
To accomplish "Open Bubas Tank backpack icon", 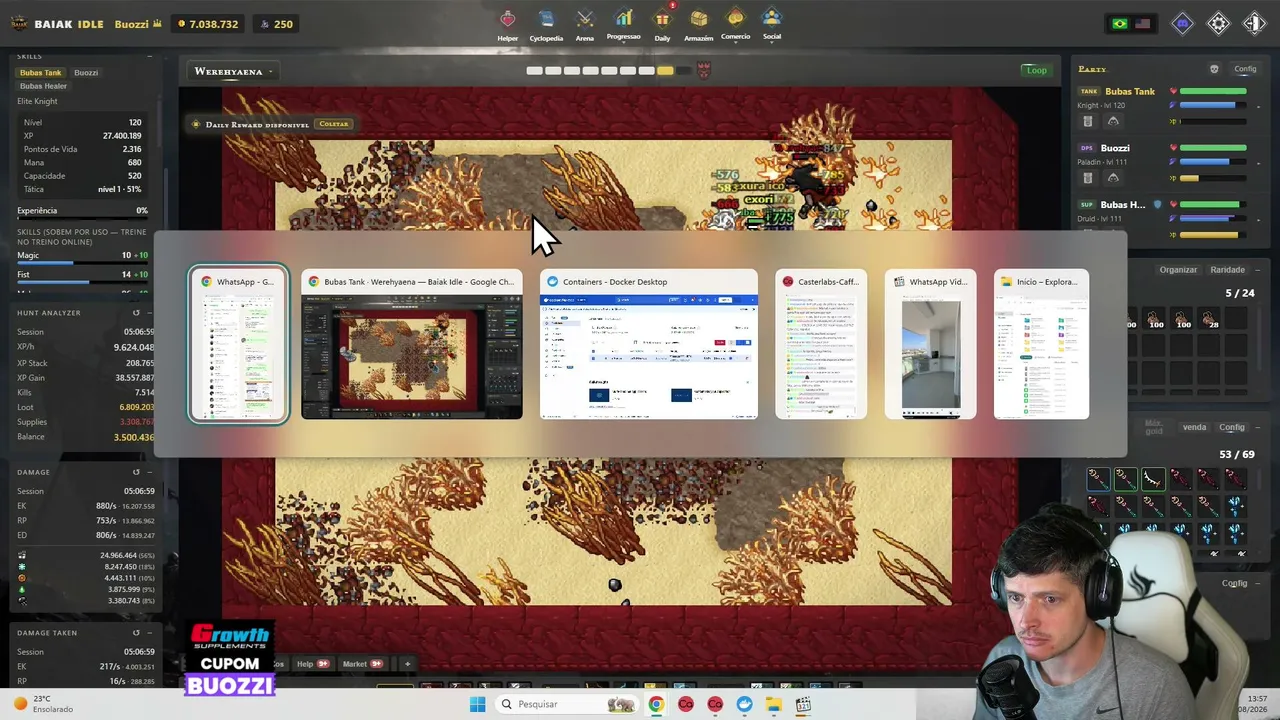I will pyautogui.click(x=1088, y=121).
